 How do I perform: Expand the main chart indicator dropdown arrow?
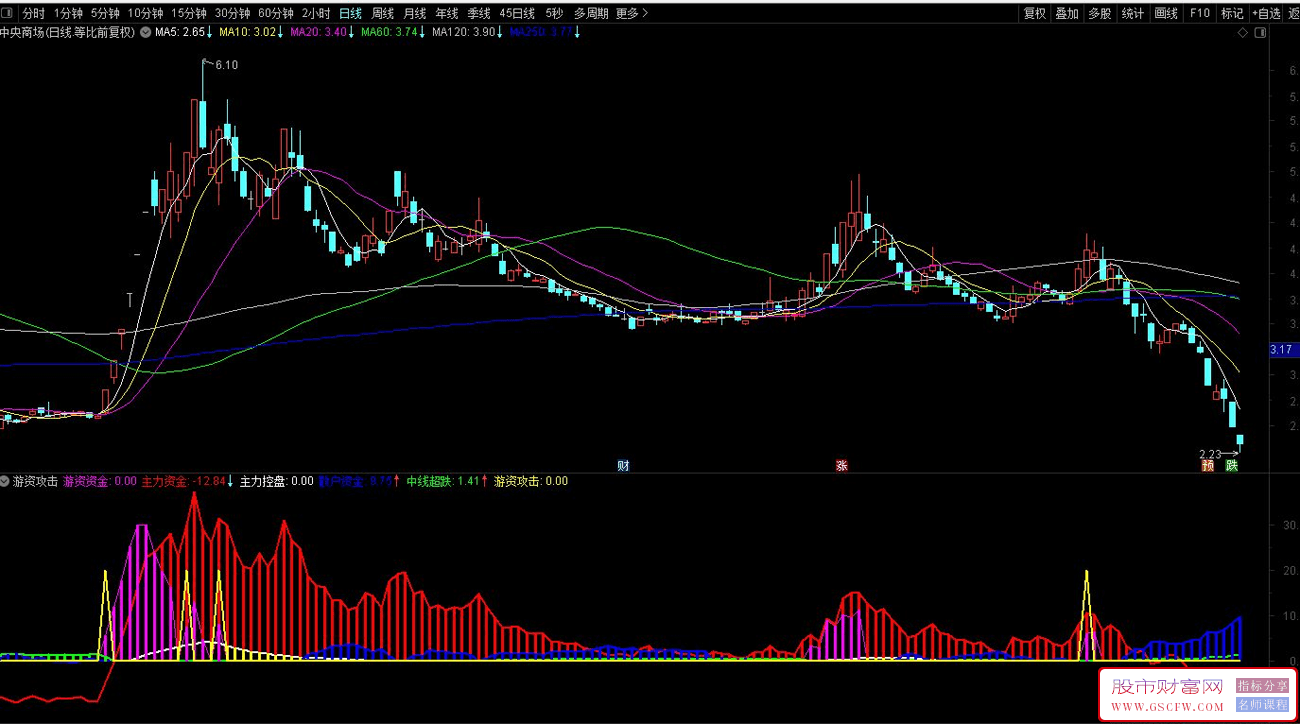pos(147,32)
